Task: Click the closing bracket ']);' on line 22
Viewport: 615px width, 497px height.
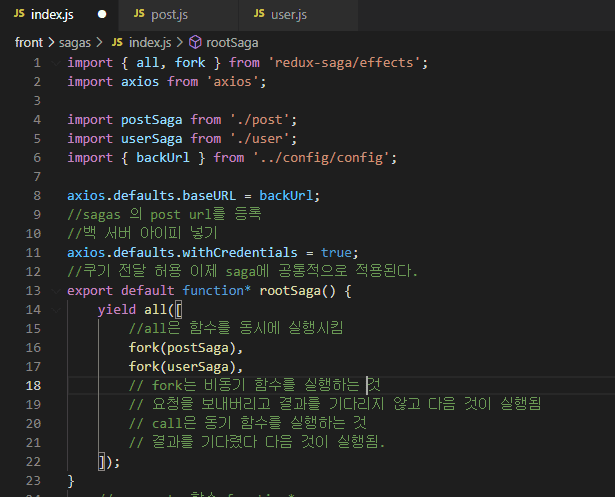Action: coord(109,462)
